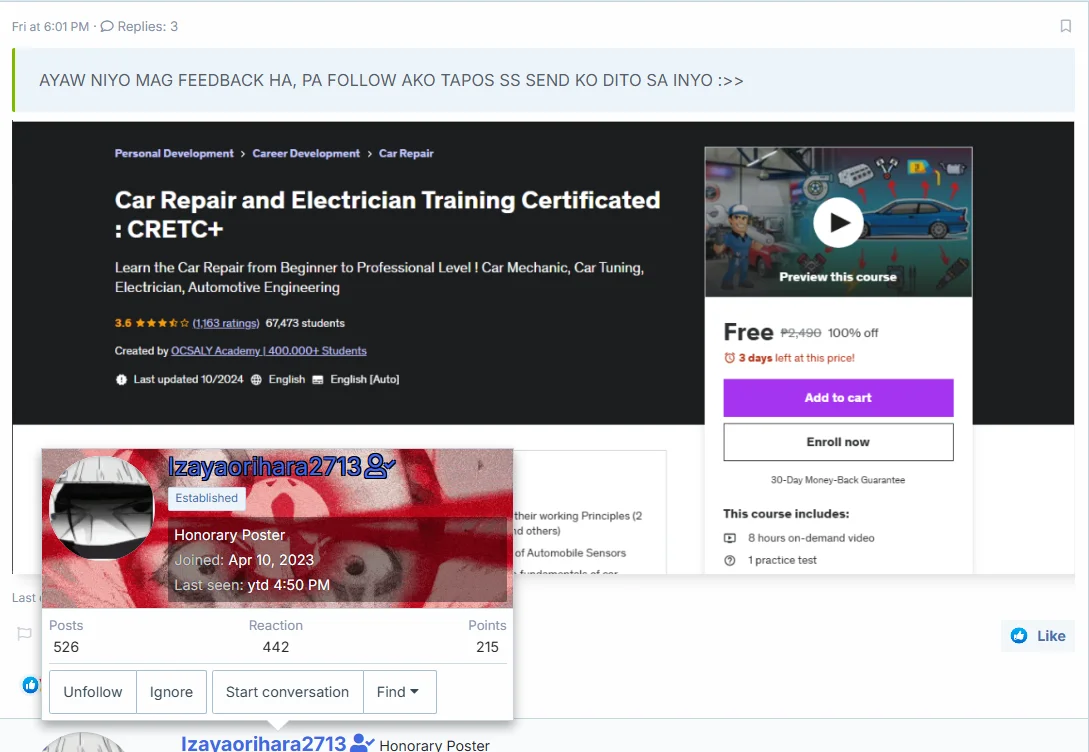
Task: Click the Reaction count 442
Action: [276, 646]
